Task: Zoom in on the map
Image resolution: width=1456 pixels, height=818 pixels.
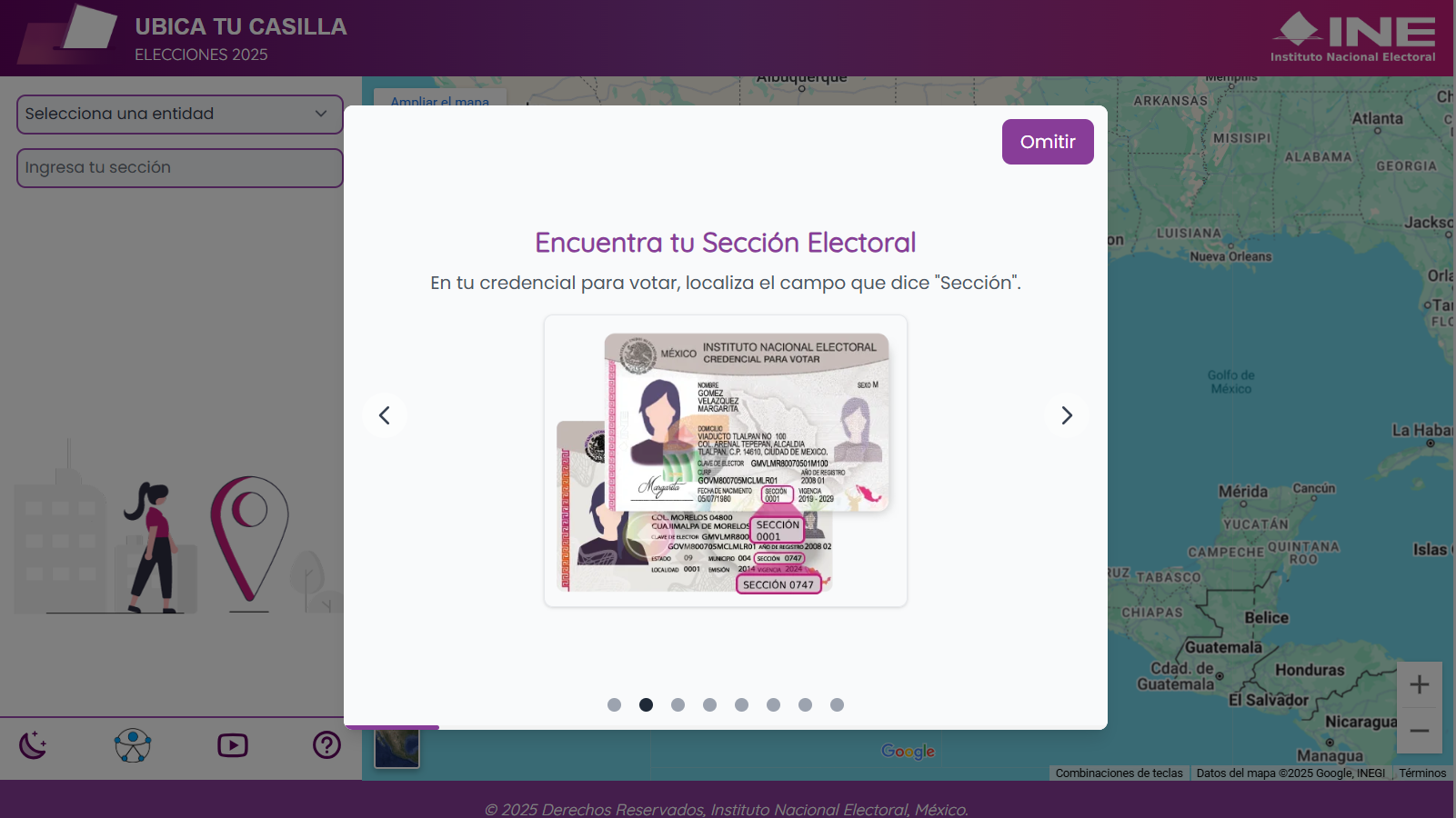Action: [x=1420, y=684]
